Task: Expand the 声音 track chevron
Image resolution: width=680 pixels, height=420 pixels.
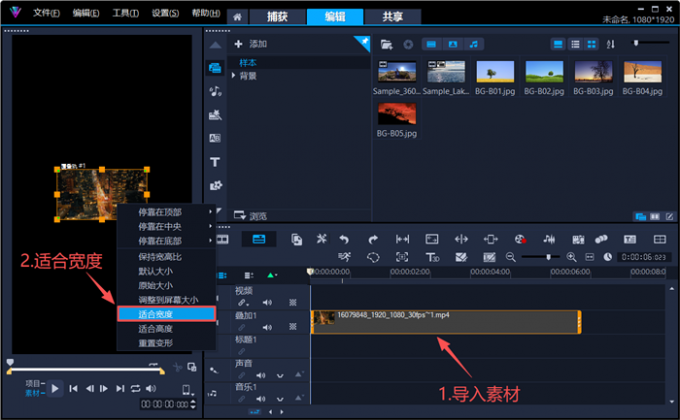Action: [x=280, y=376]
